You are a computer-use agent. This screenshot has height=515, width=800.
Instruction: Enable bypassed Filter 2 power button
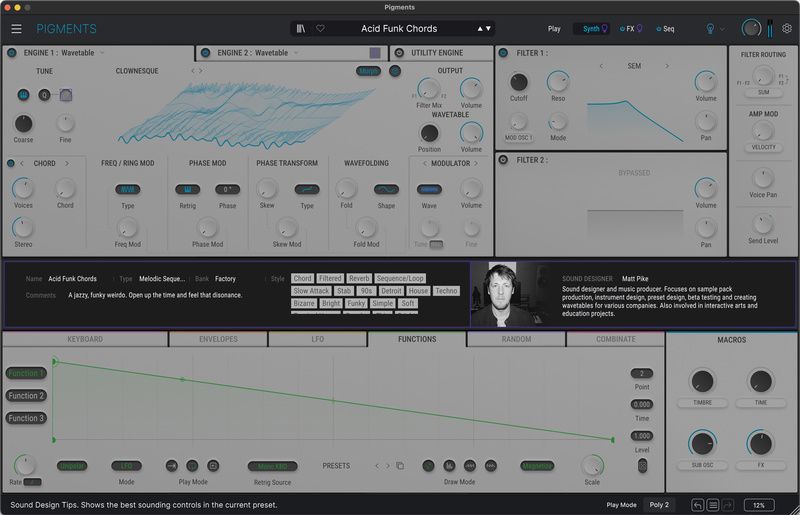tap(503, 160)
